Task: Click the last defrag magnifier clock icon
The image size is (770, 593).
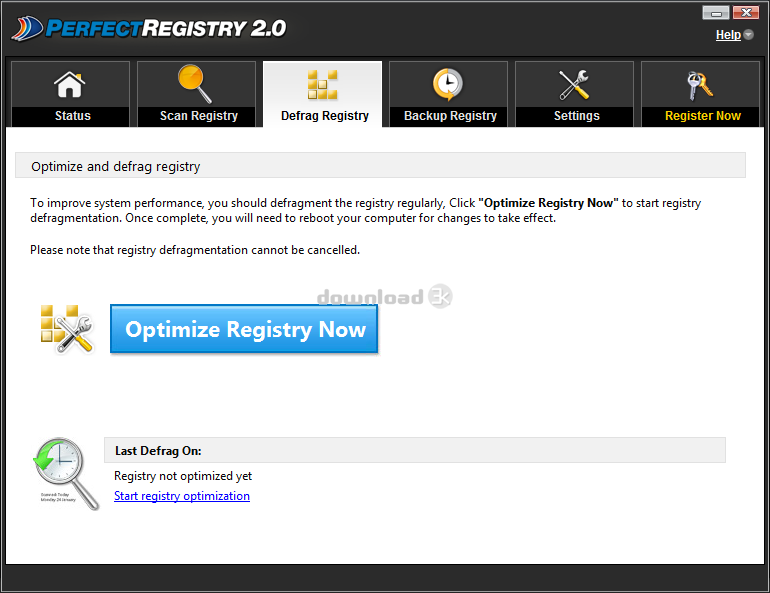Action: [66, 473]
